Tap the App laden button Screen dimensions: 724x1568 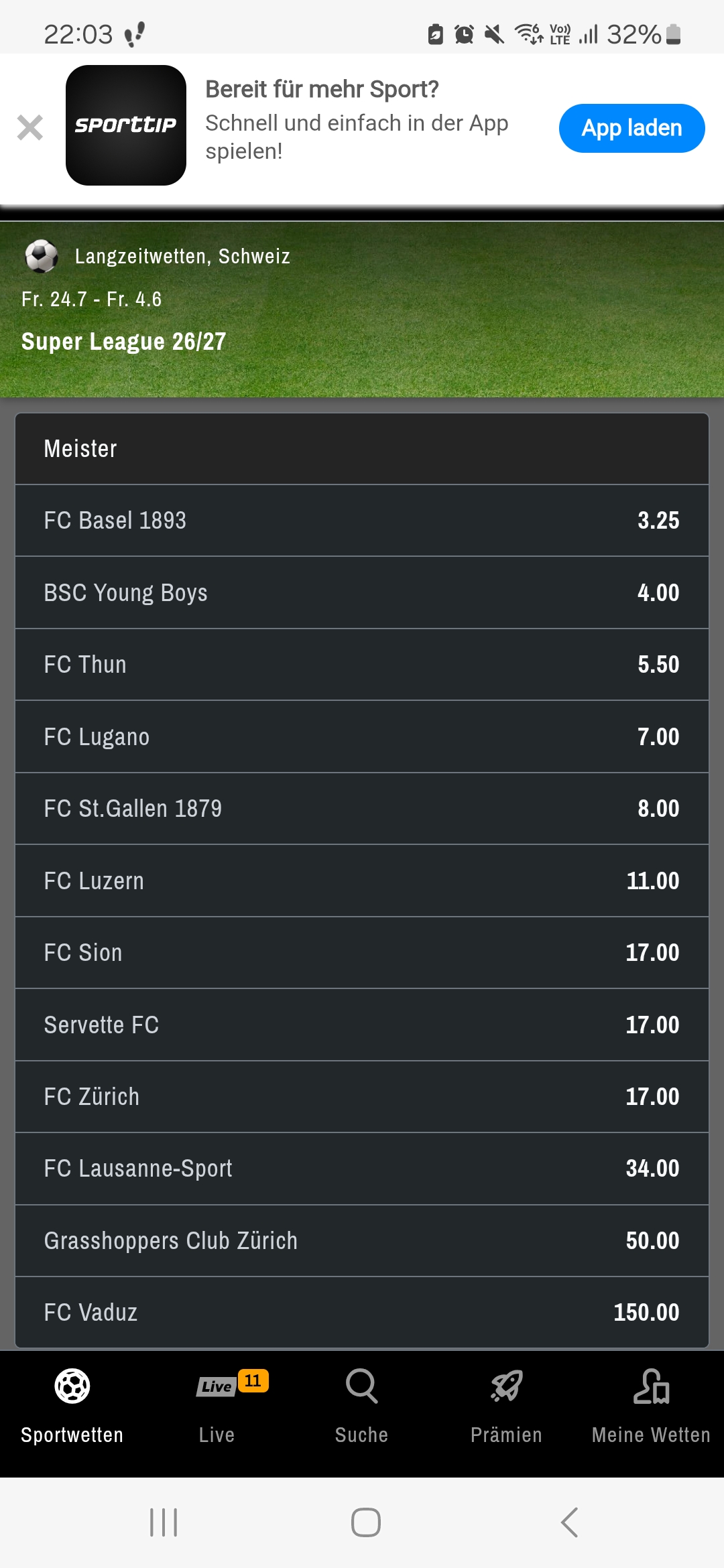tap(631, 128)
